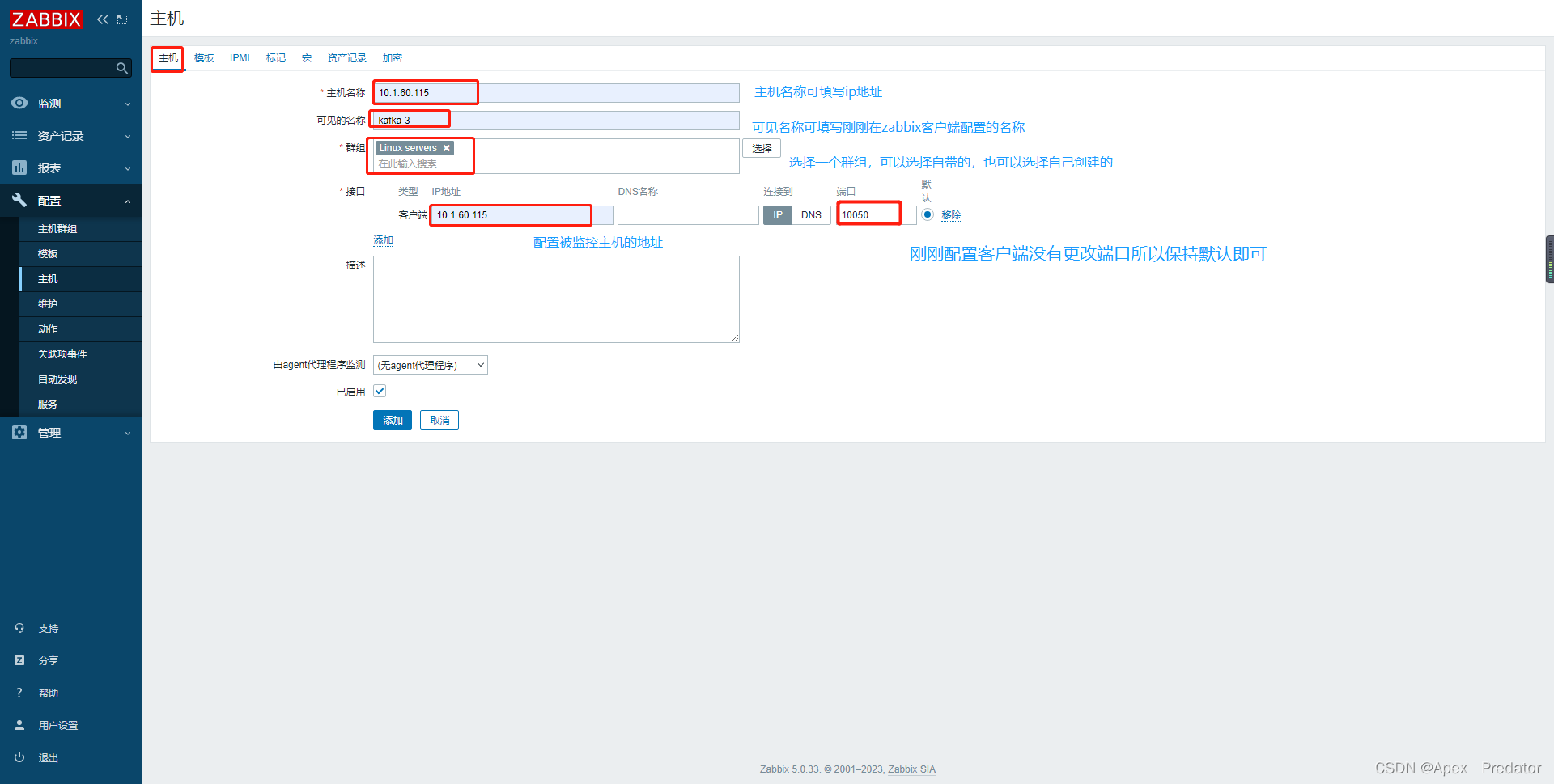Click the page scrollbar handle on right edge

point(1549,259)
